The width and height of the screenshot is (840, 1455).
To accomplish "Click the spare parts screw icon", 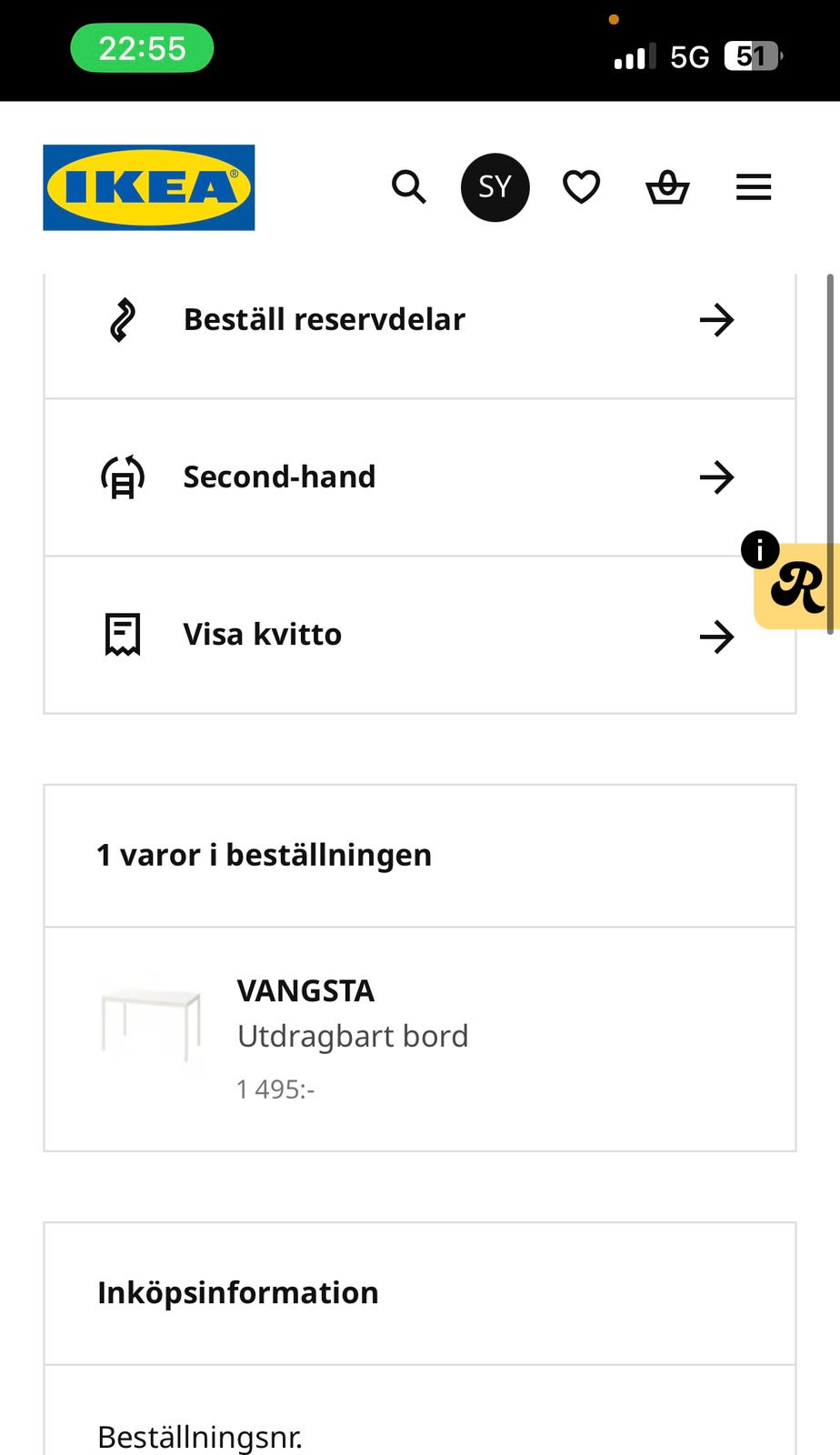I will tap(123, 320).
